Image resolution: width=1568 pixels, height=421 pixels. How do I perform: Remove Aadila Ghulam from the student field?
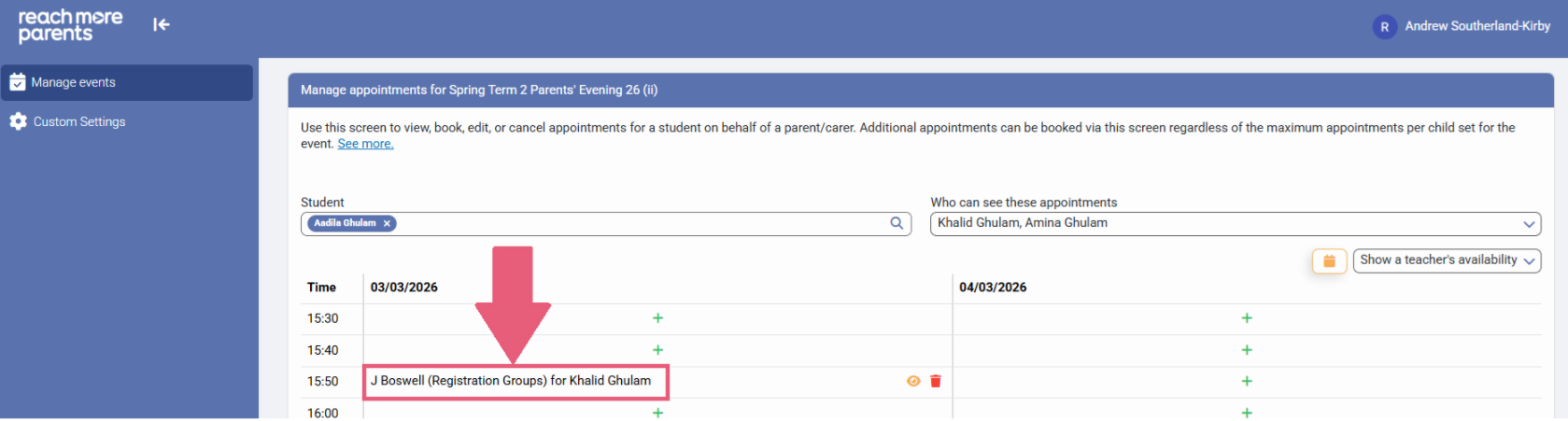[387, 224]
